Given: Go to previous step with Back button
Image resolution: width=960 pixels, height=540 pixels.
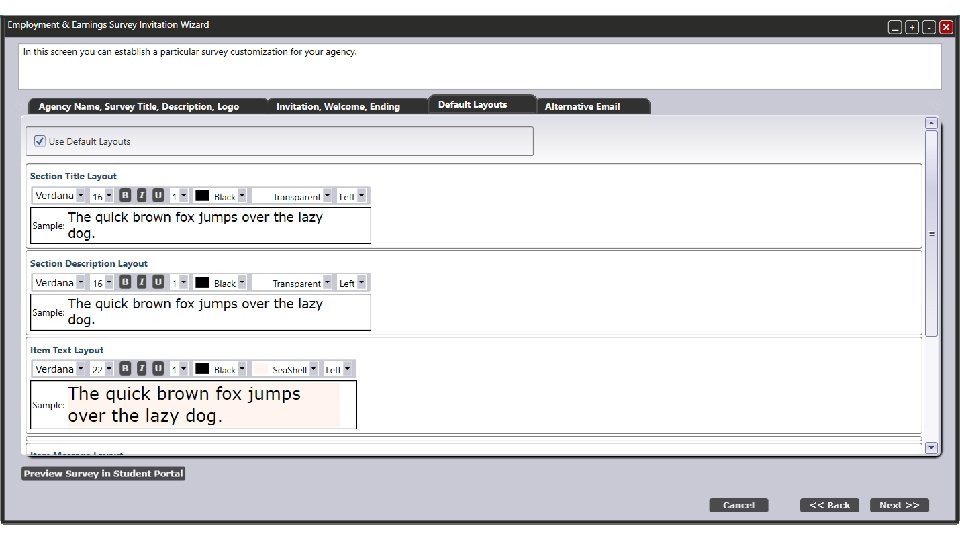Looking at the screenshot, I should [830, 505].
